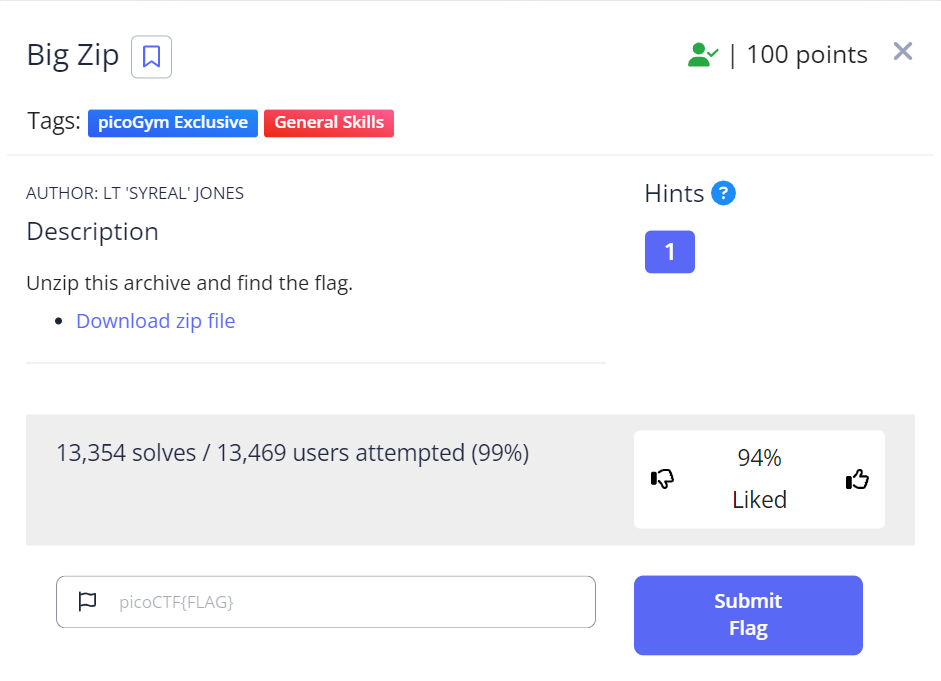The width and height of the screenshot is (941, 681).
Task: Select the picoGym Exclusive tag
Action: [173, 123]
